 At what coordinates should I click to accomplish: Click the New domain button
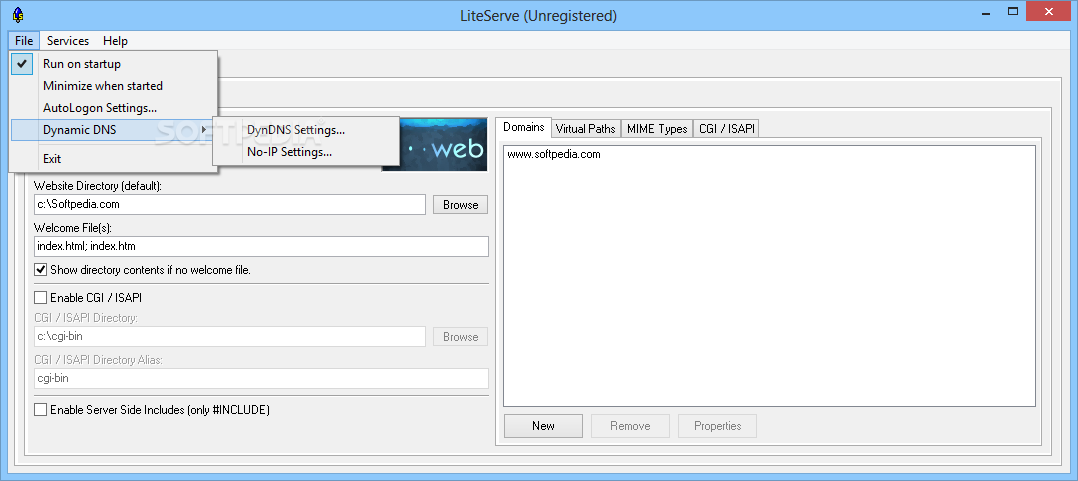coord(543,426)
